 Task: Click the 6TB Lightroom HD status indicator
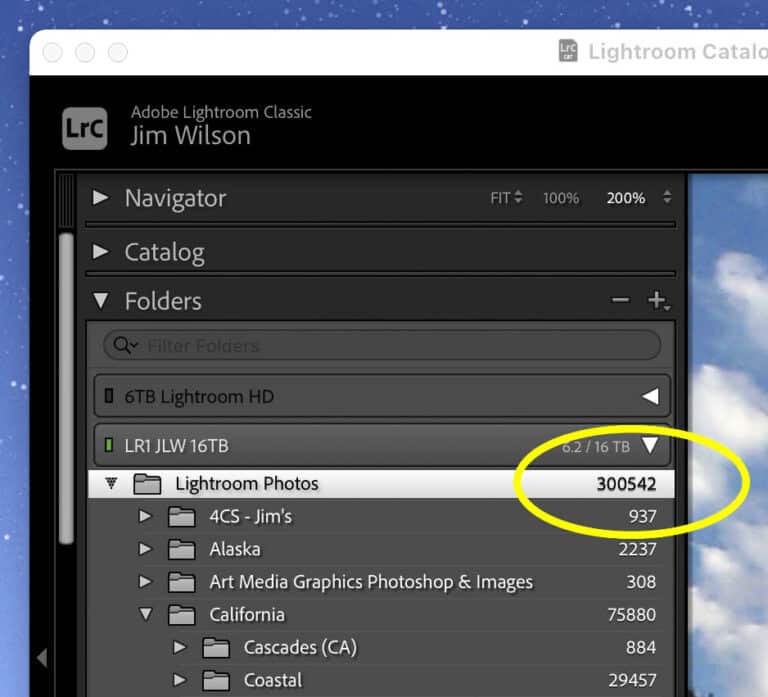pyautogui.click(x=109, y=395)
